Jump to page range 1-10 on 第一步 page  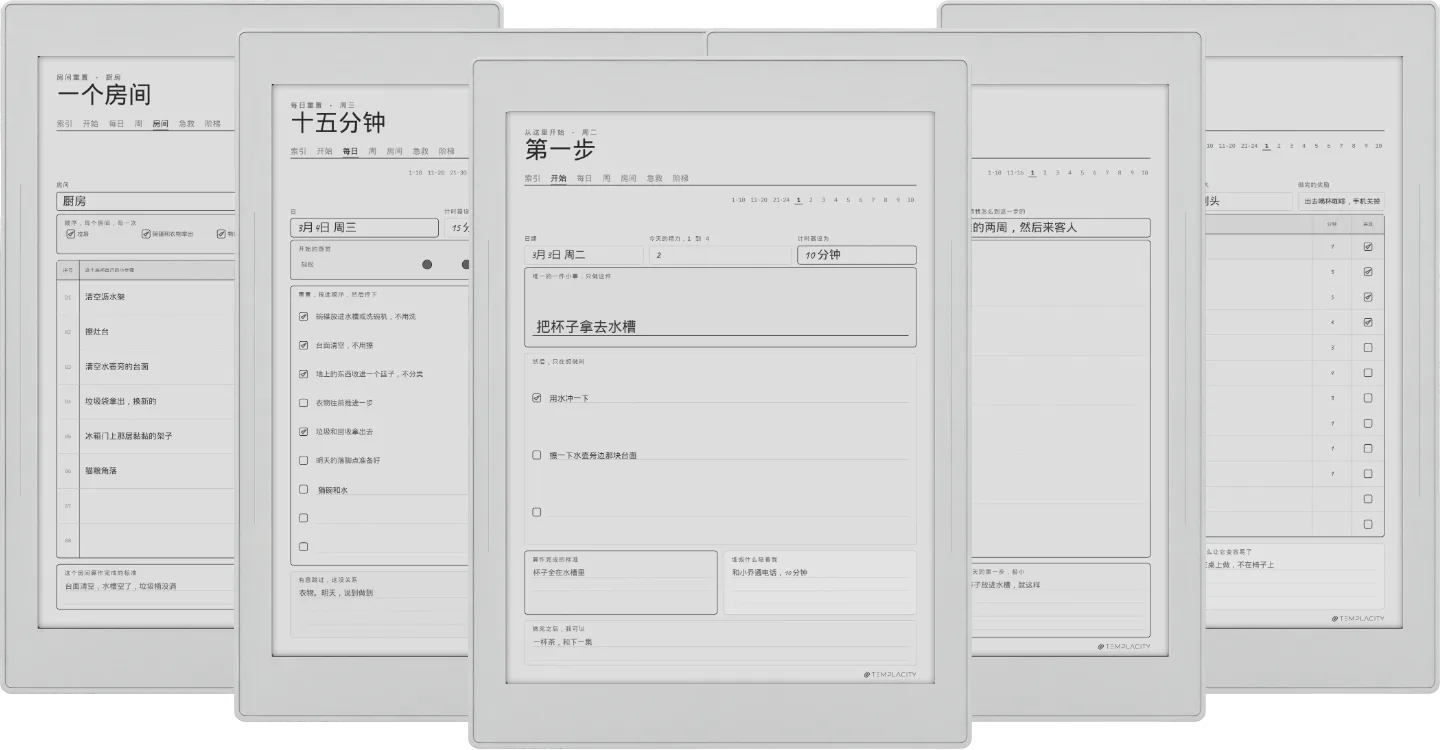click(738, 200)
